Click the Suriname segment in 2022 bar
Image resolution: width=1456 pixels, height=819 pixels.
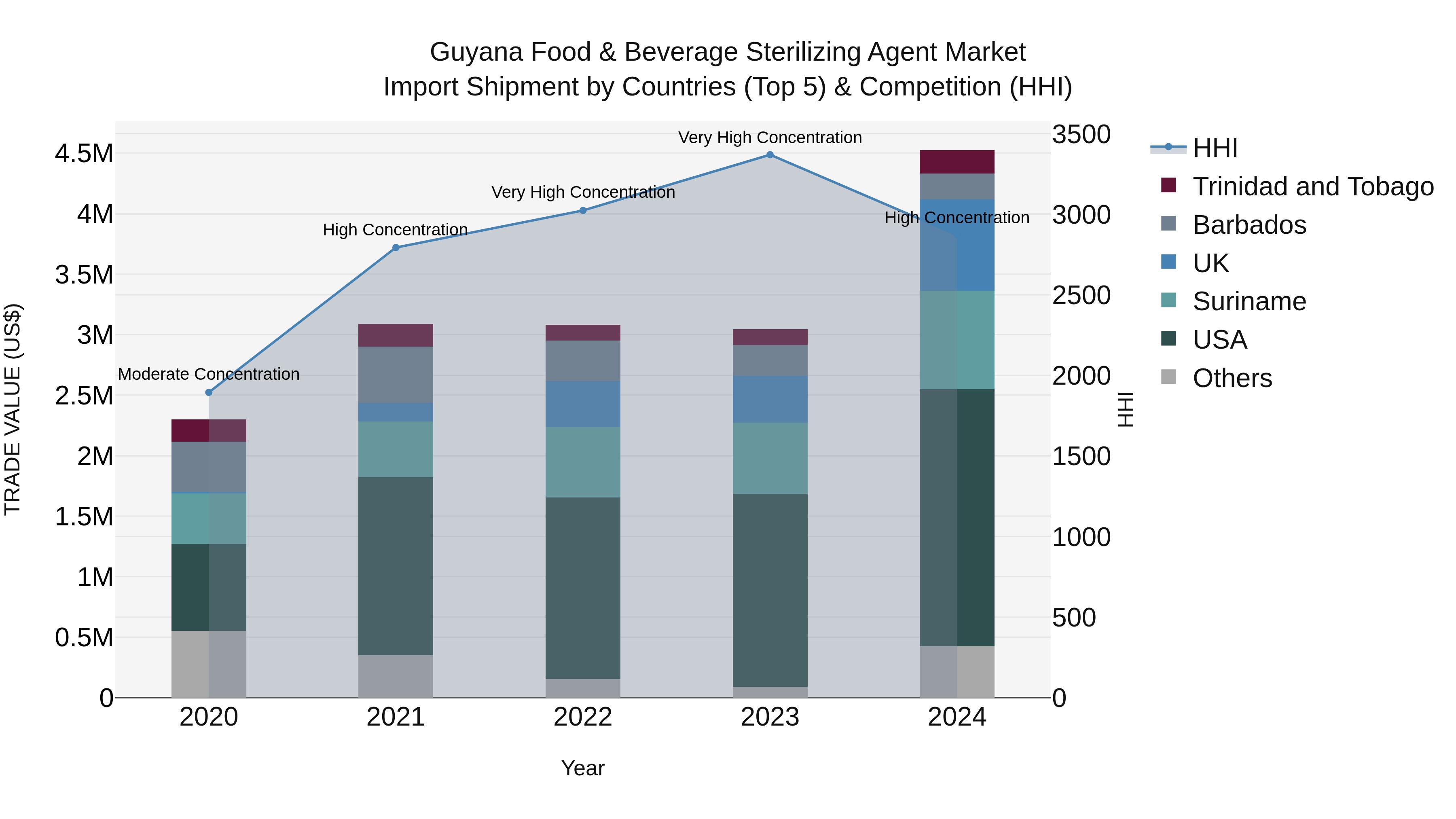[x=583, y=462]
